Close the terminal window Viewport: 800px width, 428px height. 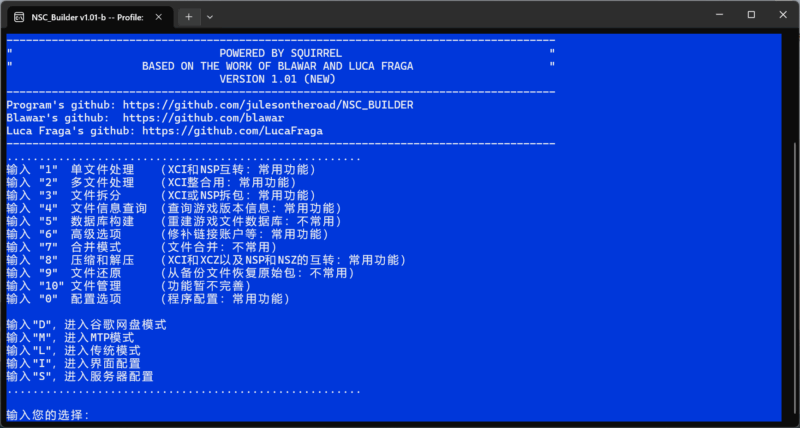(x=783, y=15)
